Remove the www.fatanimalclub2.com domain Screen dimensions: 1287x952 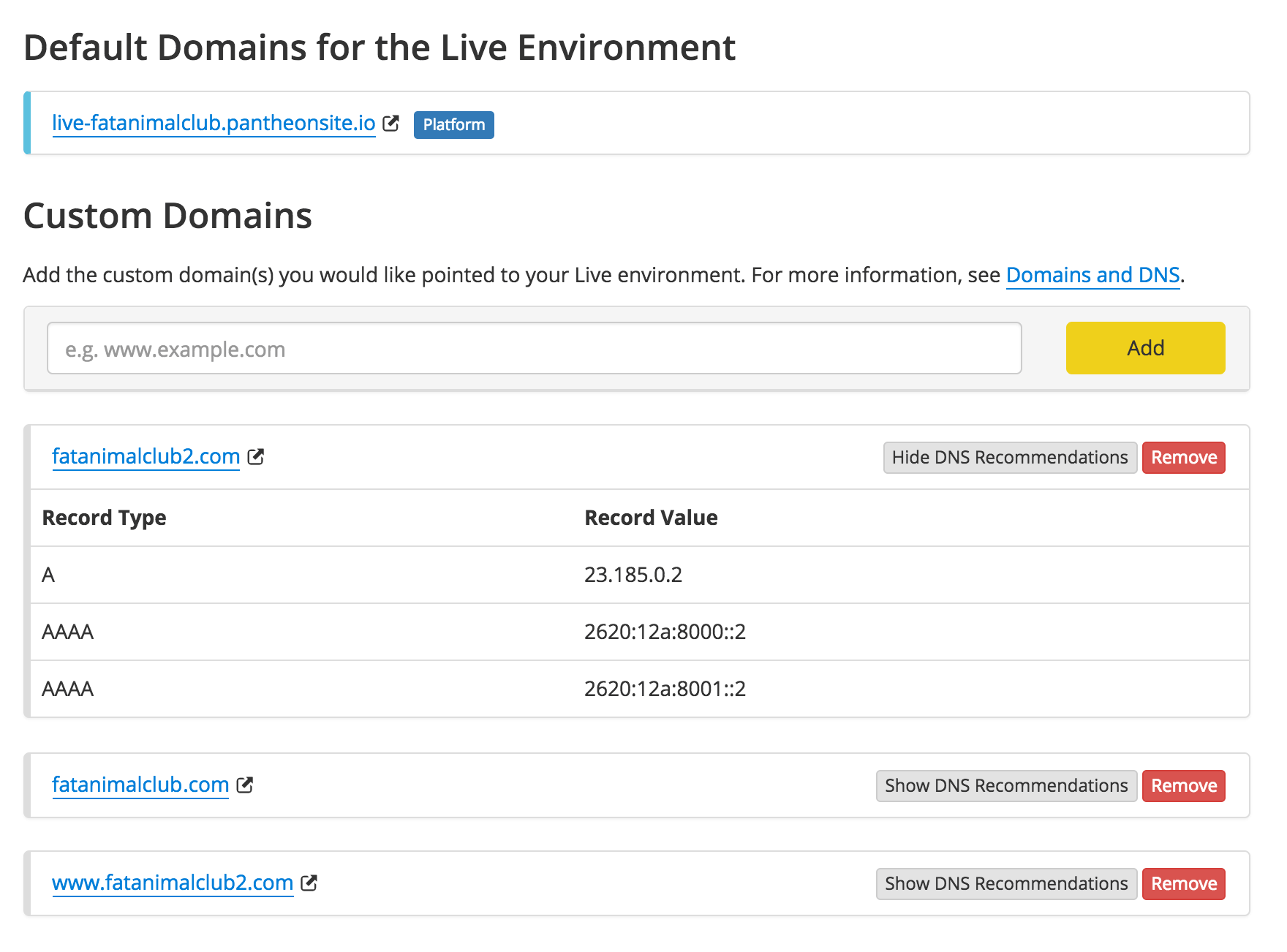pyautogui.click(x=1184, y=884)
